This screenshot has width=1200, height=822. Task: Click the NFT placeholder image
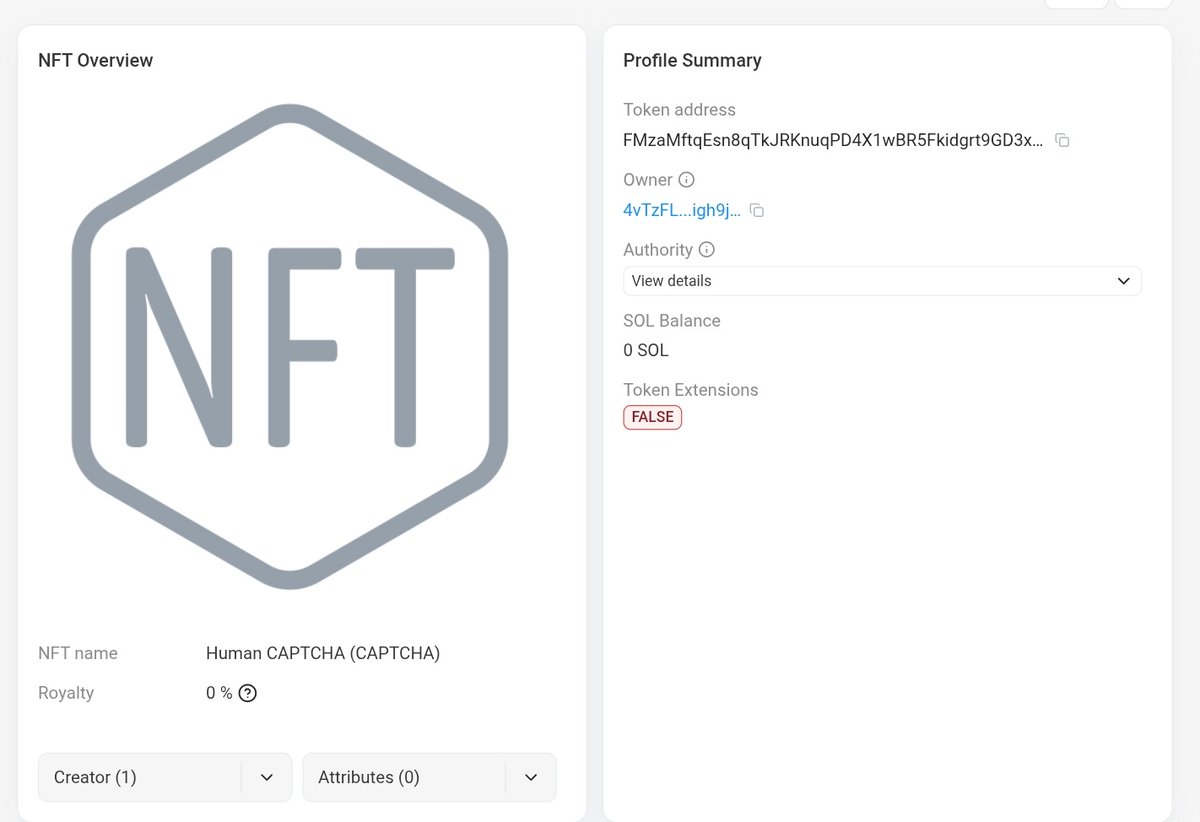[x=290, y=346]
